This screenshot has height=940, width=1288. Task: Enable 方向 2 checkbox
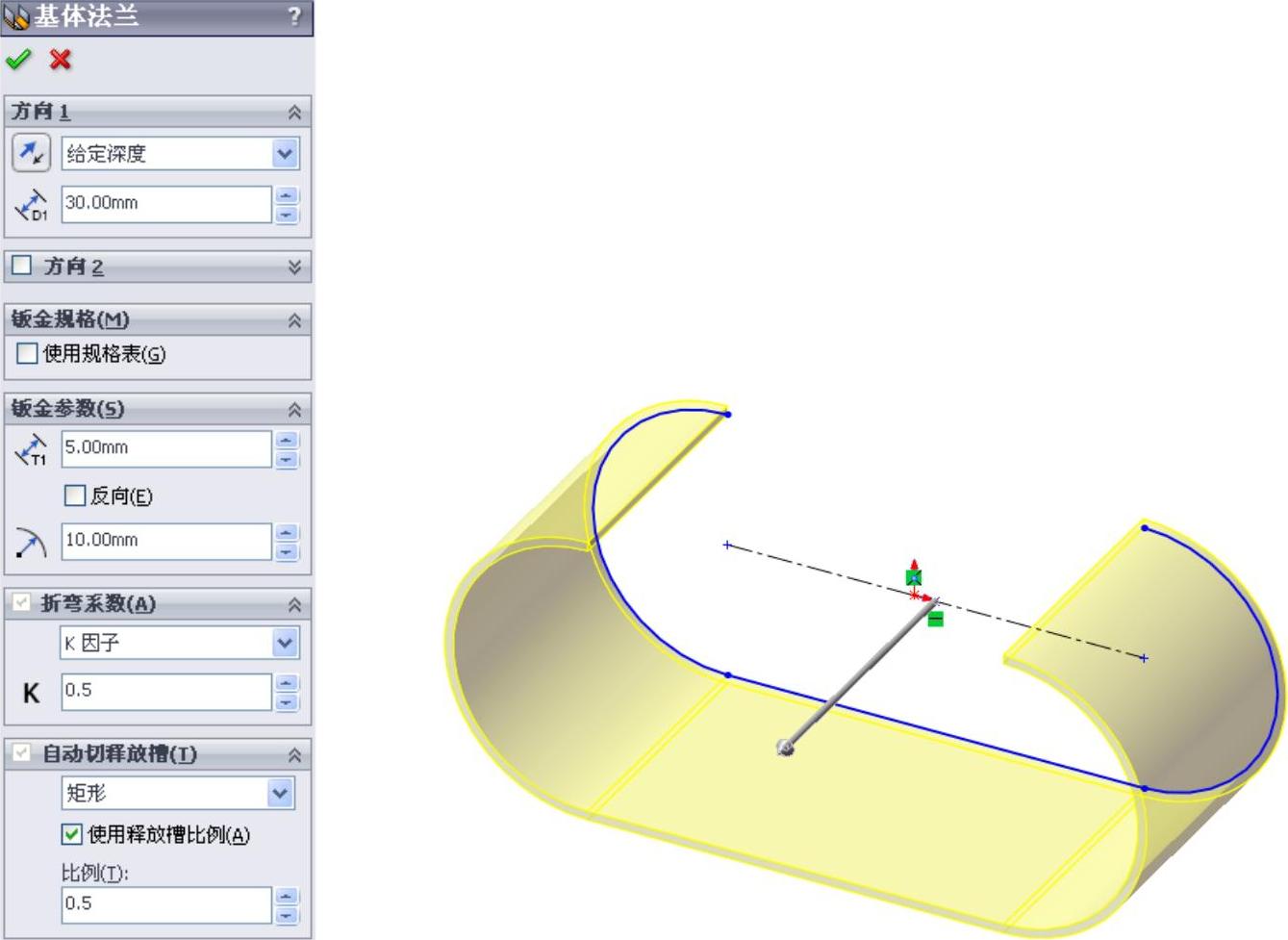[x=22, y=265]
